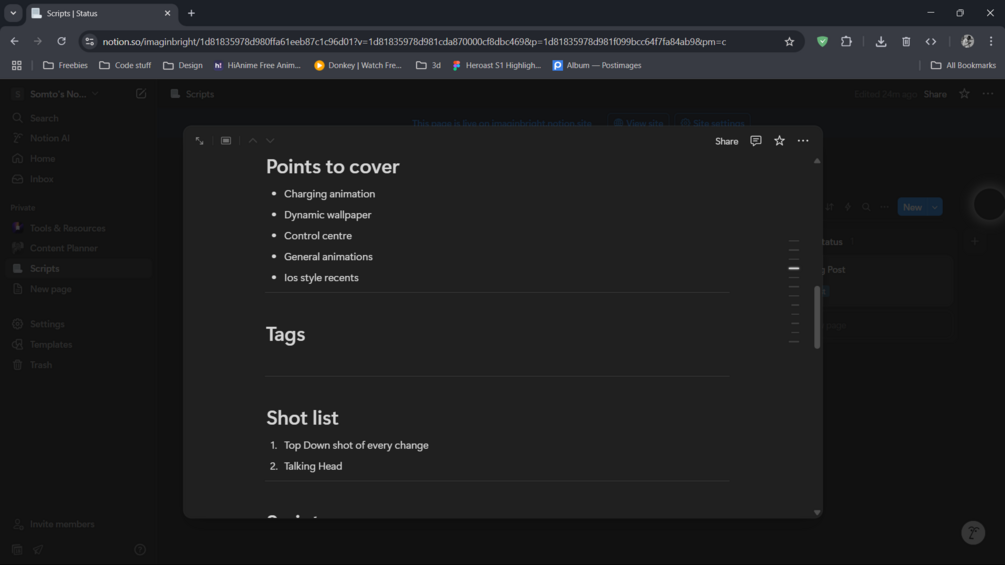Open page in full-page view

(x=200, y=141)
